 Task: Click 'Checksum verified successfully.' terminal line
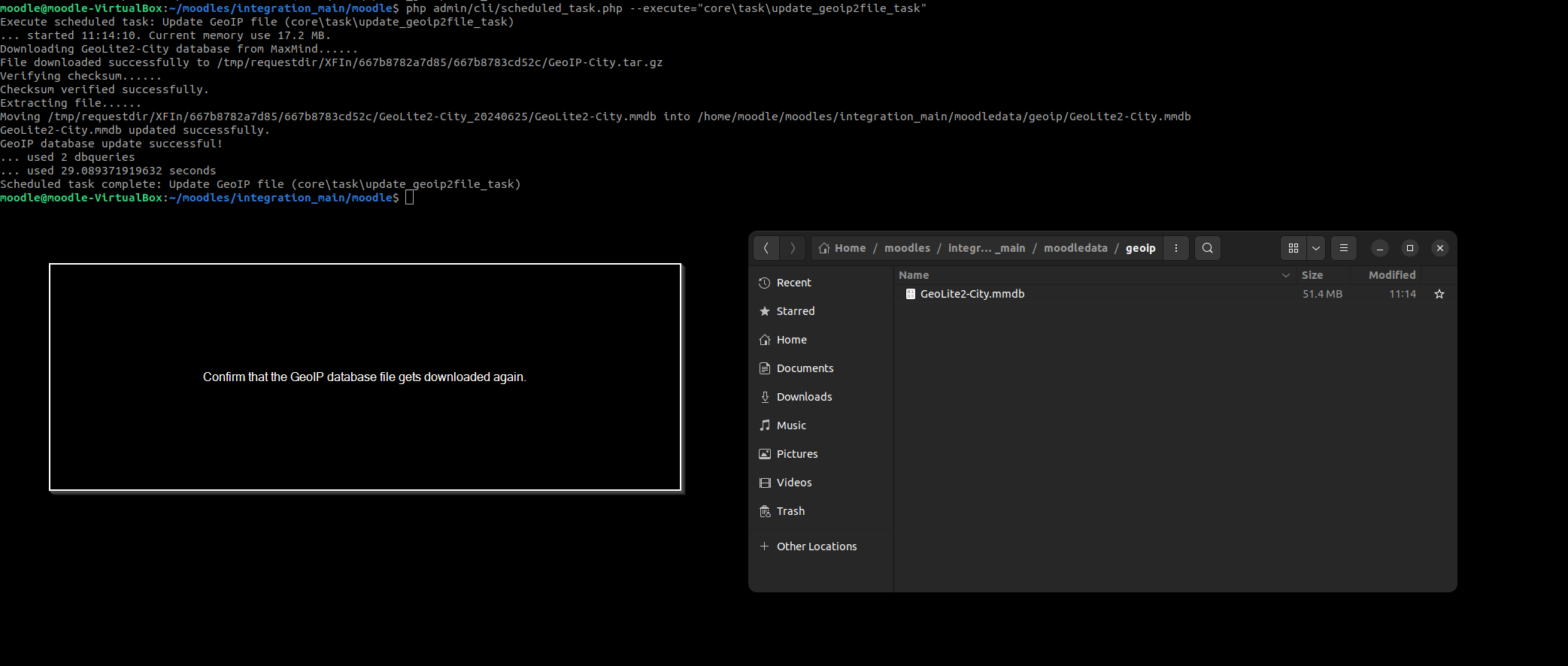pos(105,89)
